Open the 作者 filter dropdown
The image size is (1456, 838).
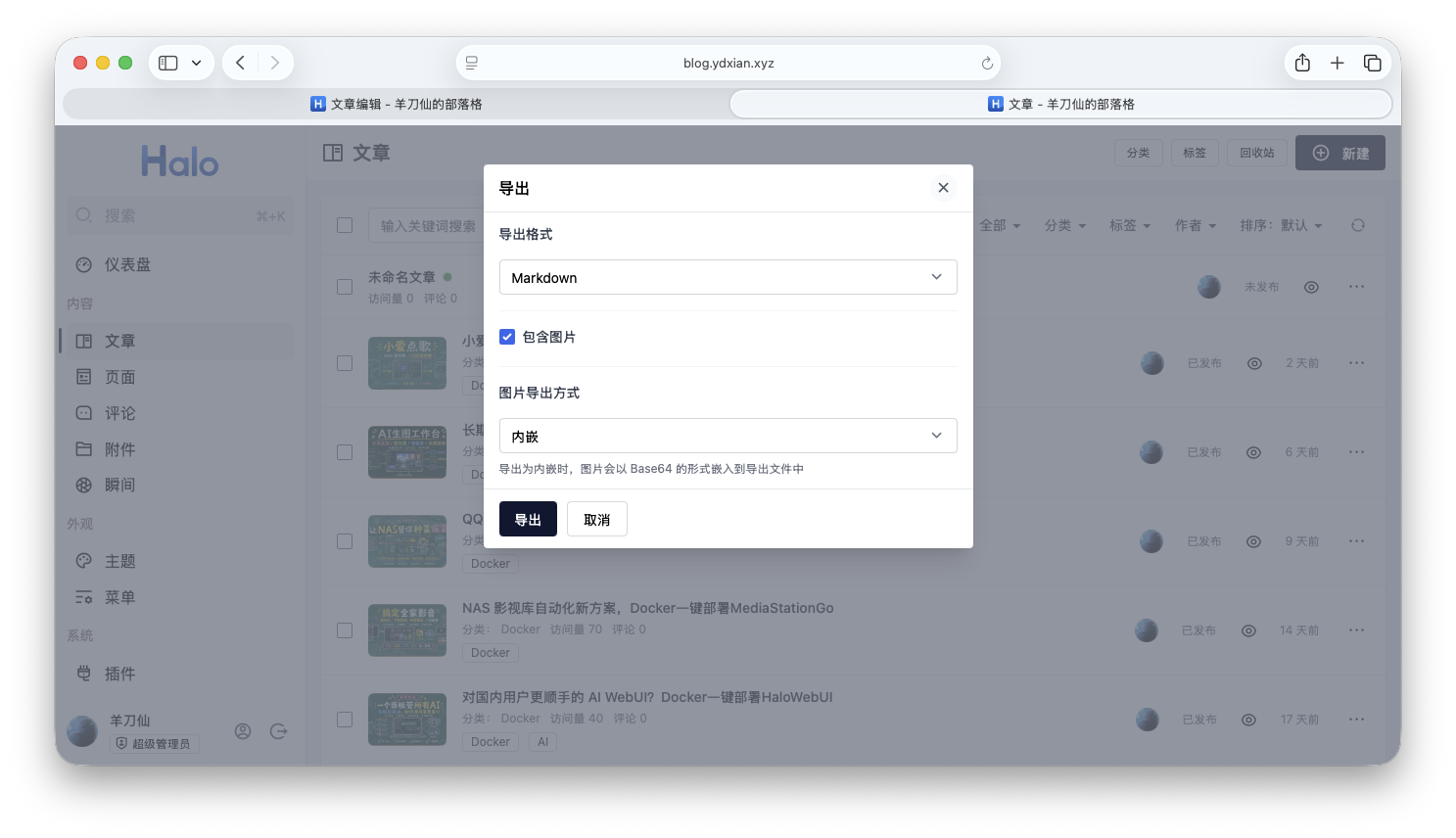pos(1196,225)
